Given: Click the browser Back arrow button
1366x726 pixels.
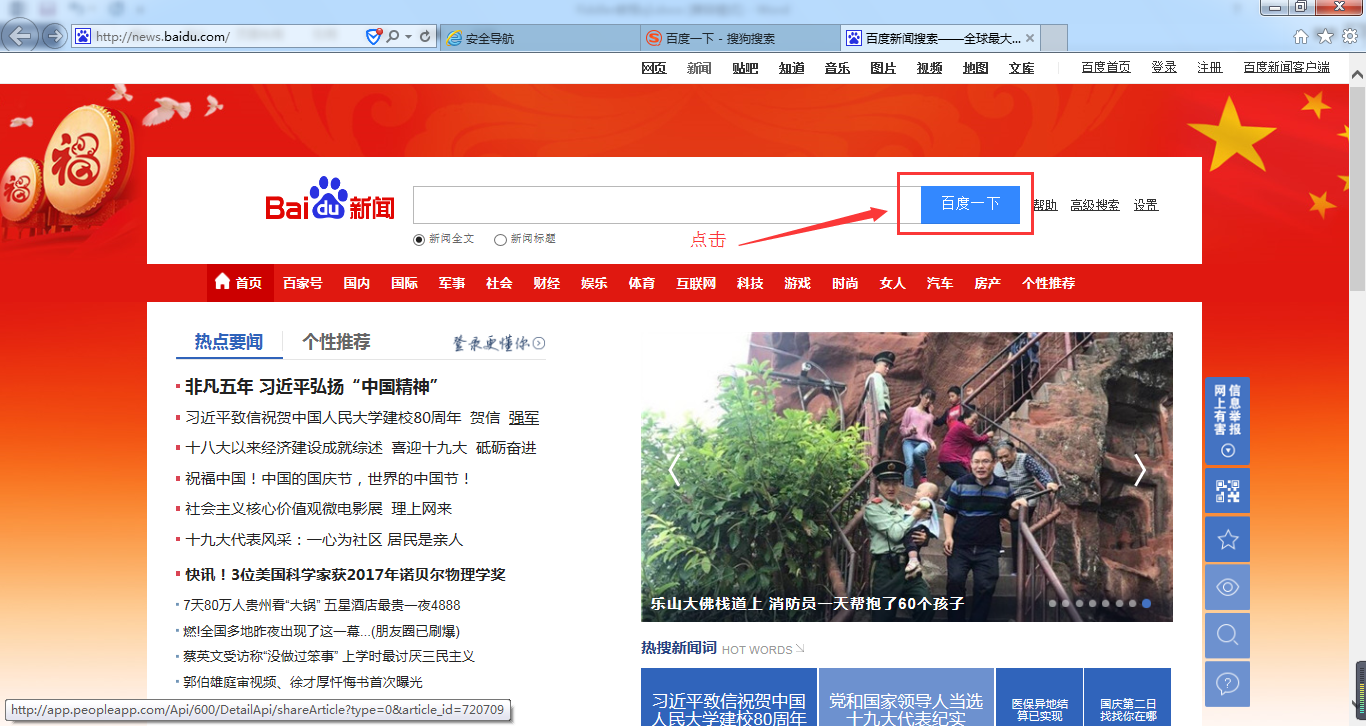Looking at the screenshot, I should [21, 37].
